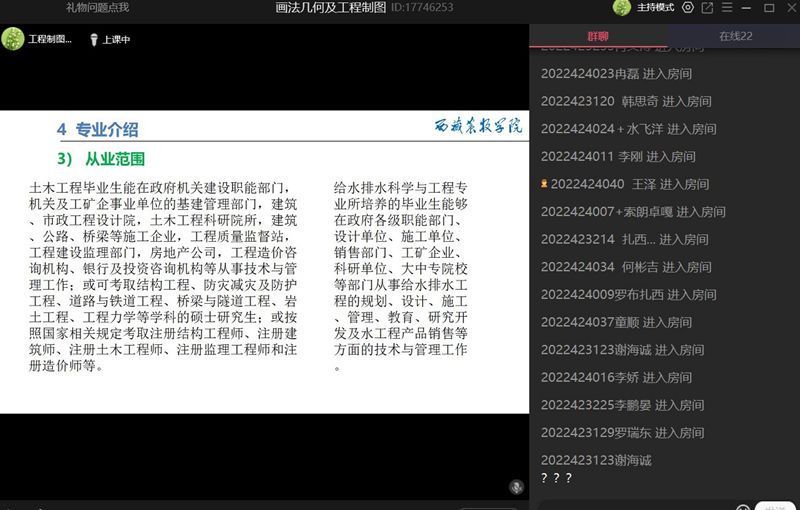Click the medal icon beside 2022424040 王泽

[544, 184]
